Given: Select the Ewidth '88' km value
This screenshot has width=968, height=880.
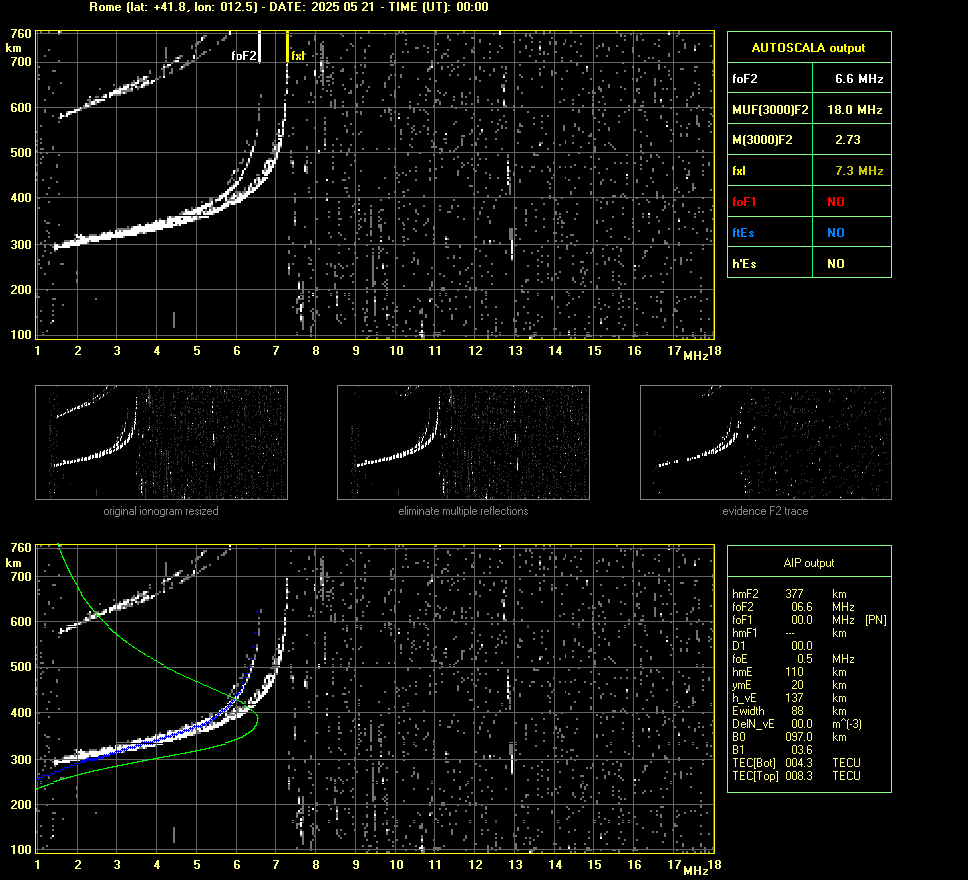Looking at the screenshot, I should click(797, 710).
